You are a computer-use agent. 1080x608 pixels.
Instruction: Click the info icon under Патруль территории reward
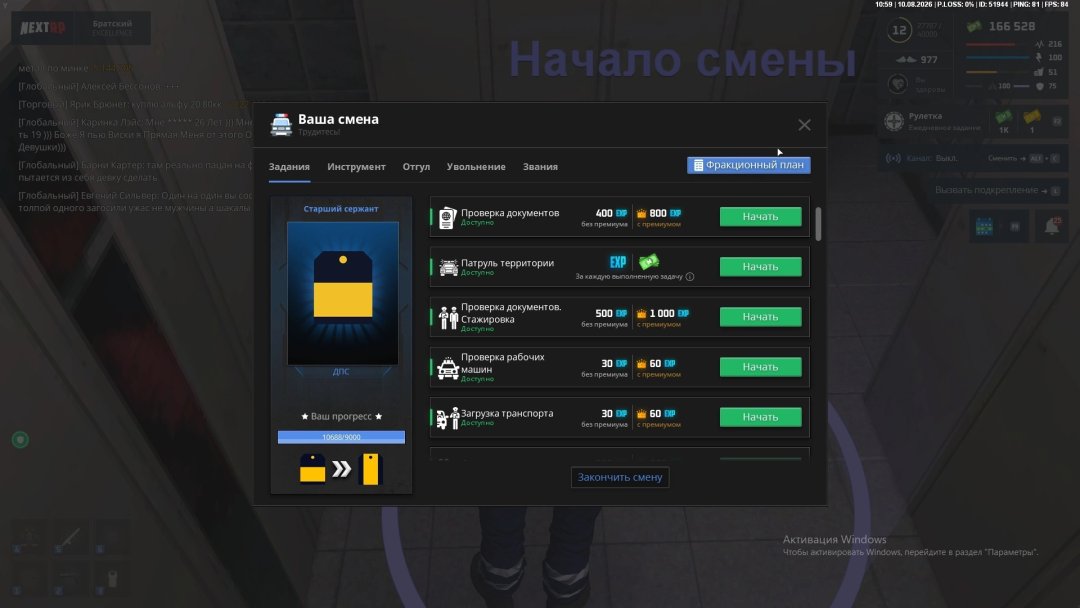pyautogui.click(x=690, y=277)
